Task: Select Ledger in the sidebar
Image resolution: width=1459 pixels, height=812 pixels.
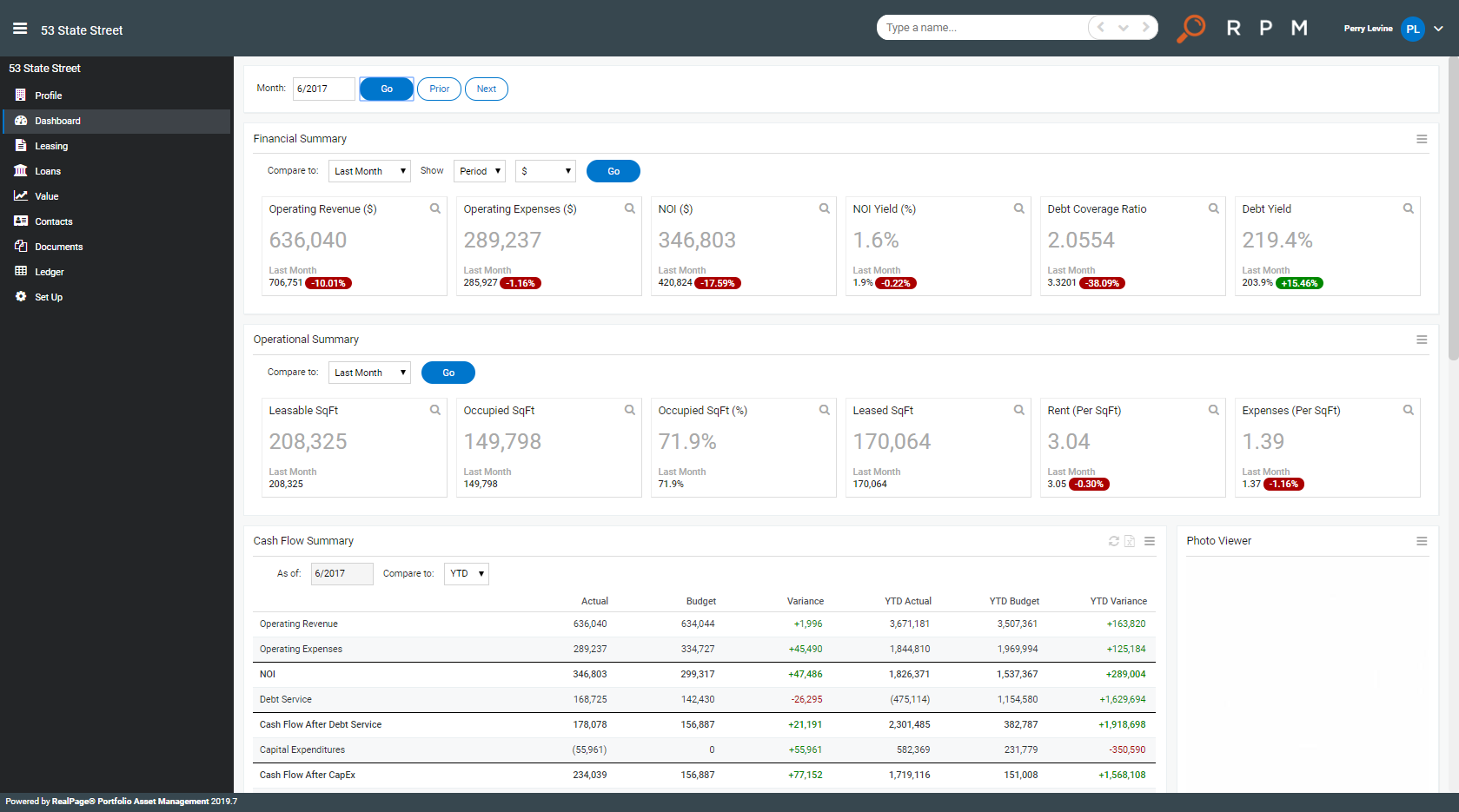Action: tap(49, 272)
